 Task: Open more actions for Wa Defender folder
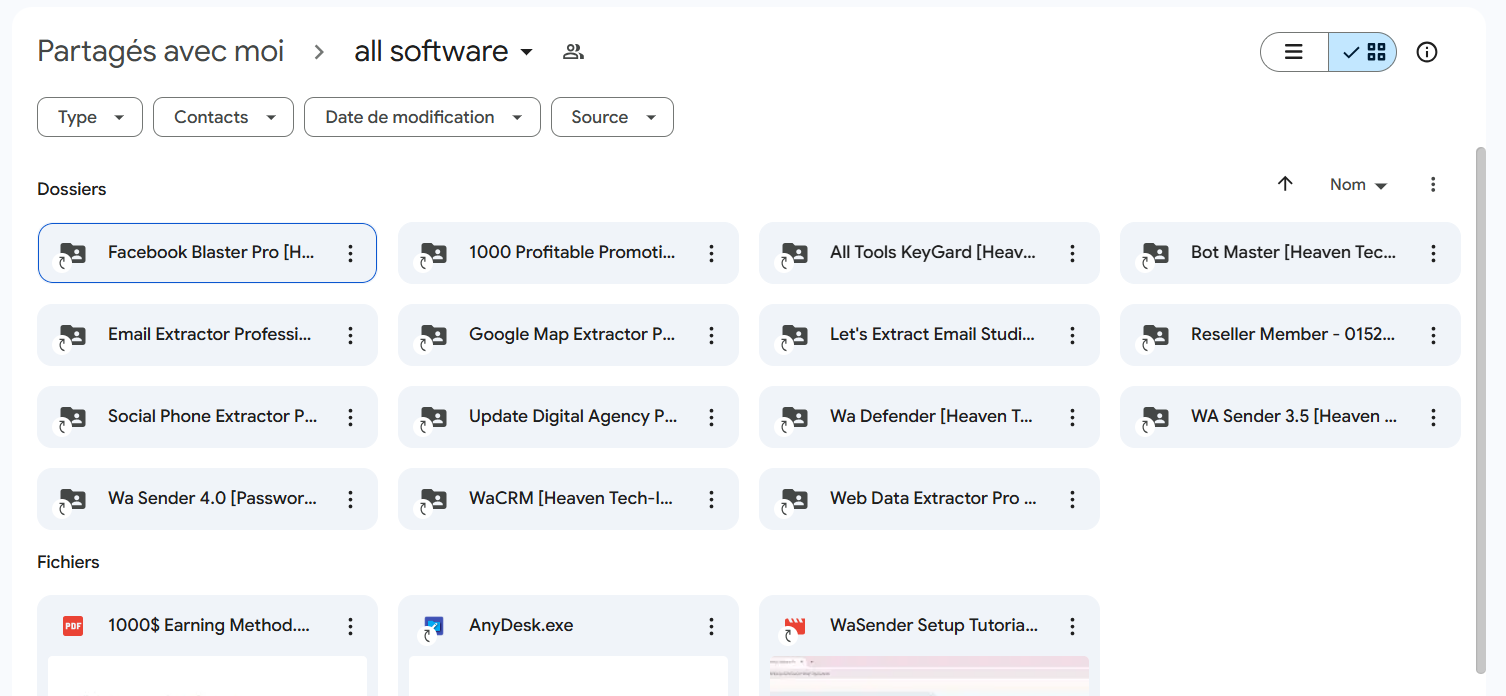(1073, 417)
